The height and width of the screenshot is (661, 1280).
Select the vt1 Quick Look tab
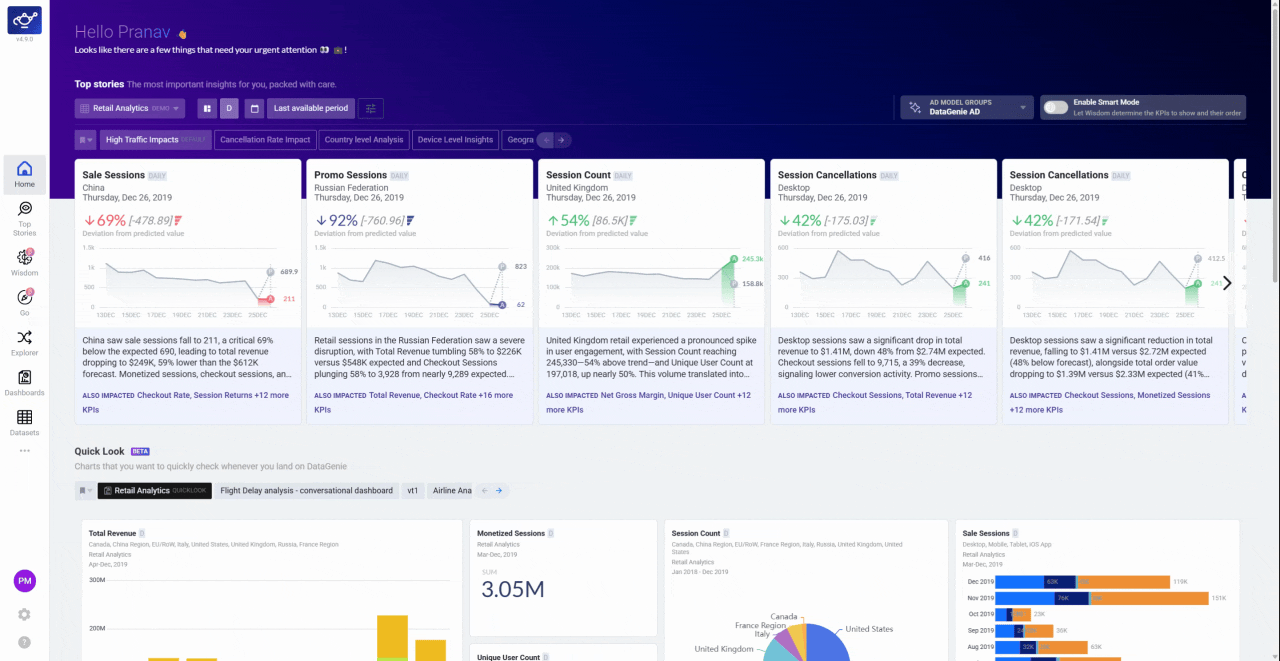click(x=412, y=491)
